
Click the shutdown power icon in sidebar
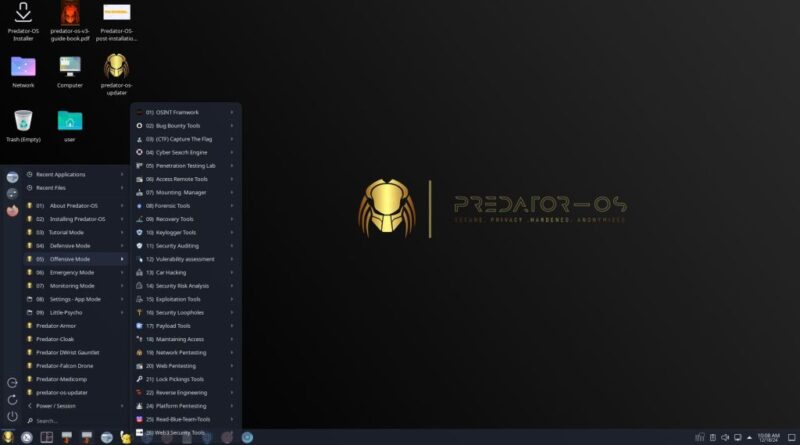(12, 416)
